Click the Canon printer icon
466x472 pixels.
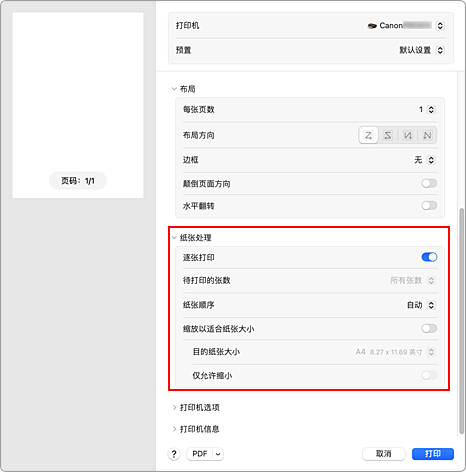click(372, 26)
